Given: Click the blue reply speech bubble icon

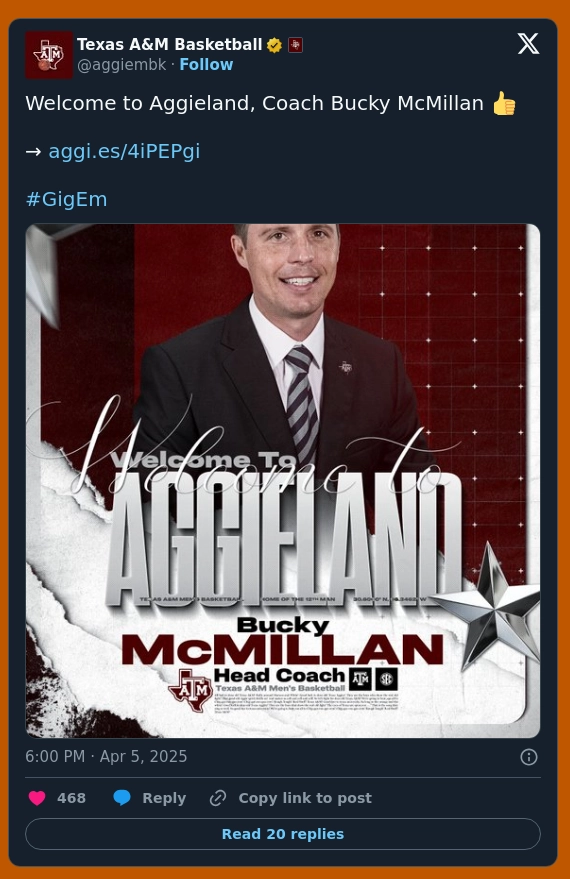Looking at the screenshot, I should pyautogui.click(x=122, y=798).
